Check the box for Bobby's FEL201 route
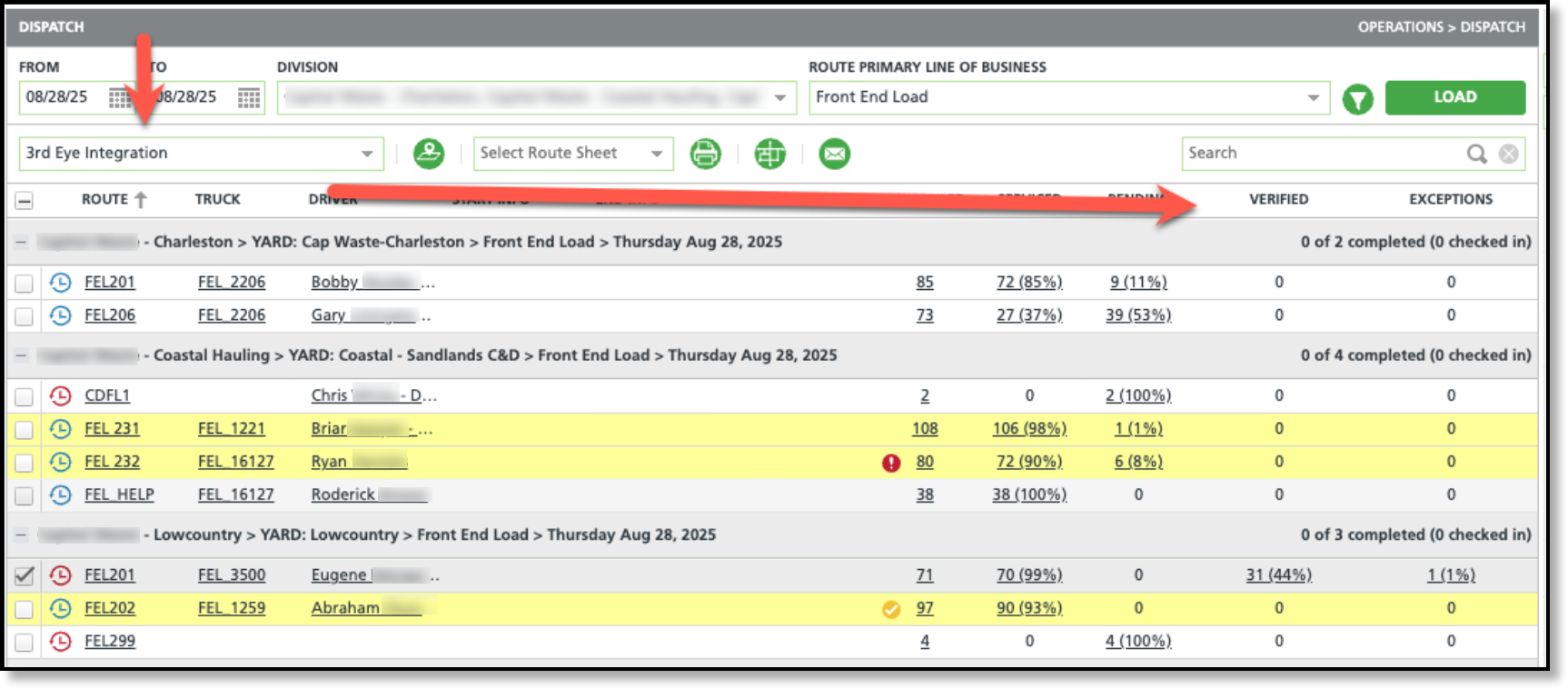 [25, 284]
